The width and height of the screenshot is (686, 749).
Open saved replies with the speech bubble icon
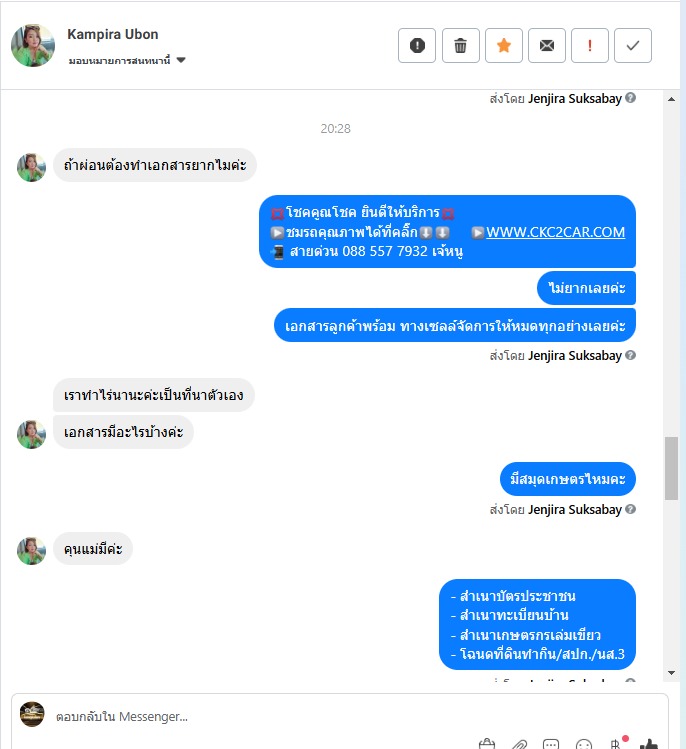pos(551,744)
